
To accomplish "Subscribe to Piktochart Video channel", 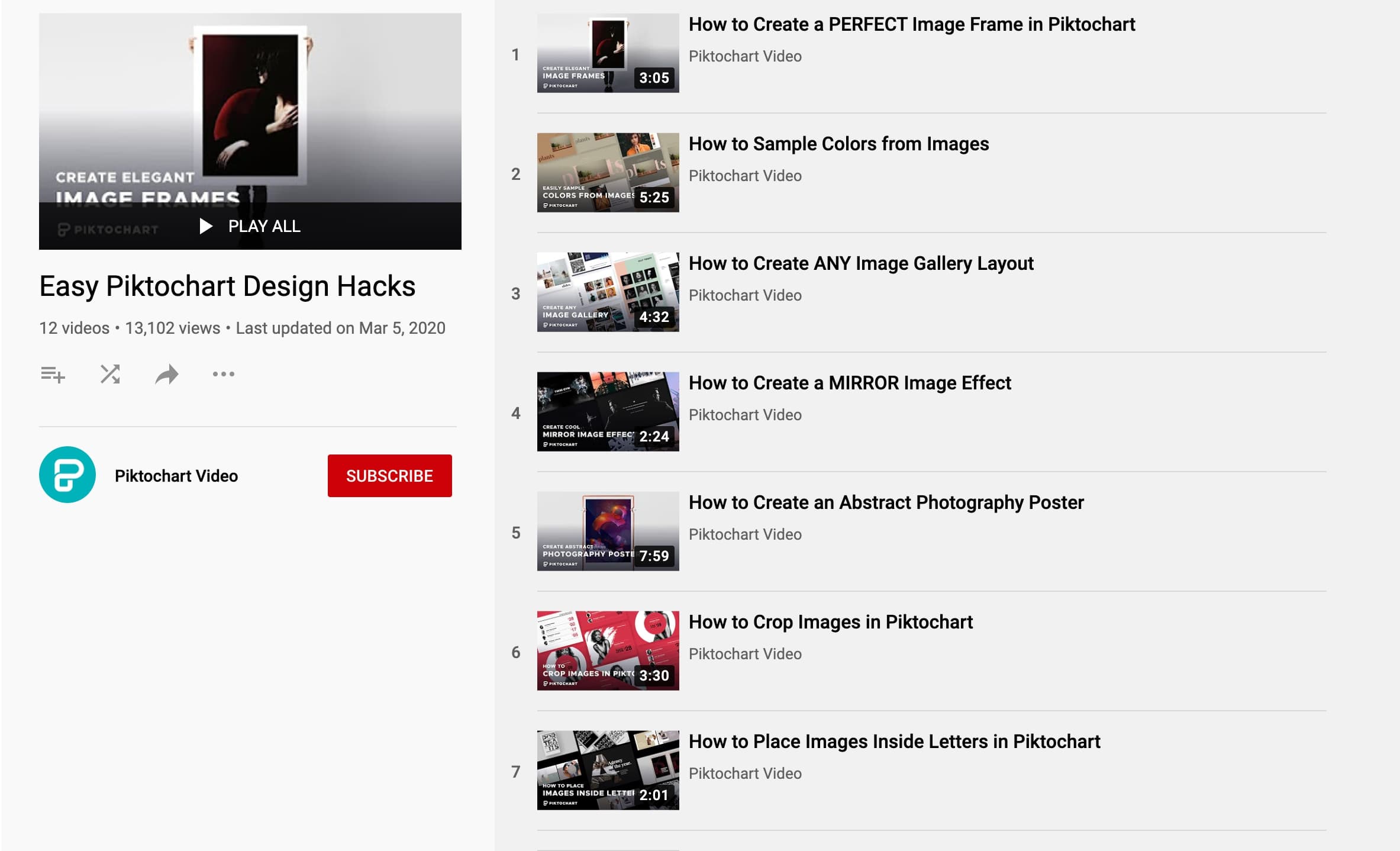I will point(389,476).
